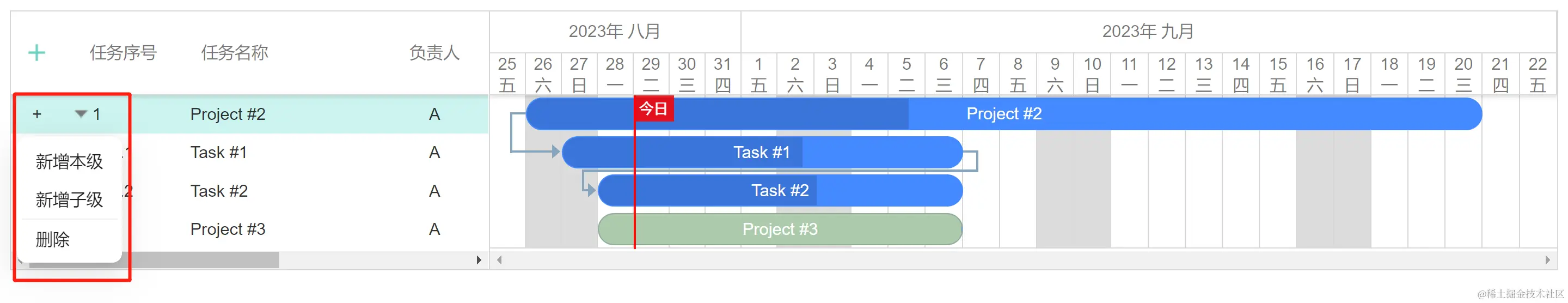Image resolution: width=1568 pixels, height=303 pixels.
Task: Click the left scroll arrow under the timeline
Action: coord(499,260)
